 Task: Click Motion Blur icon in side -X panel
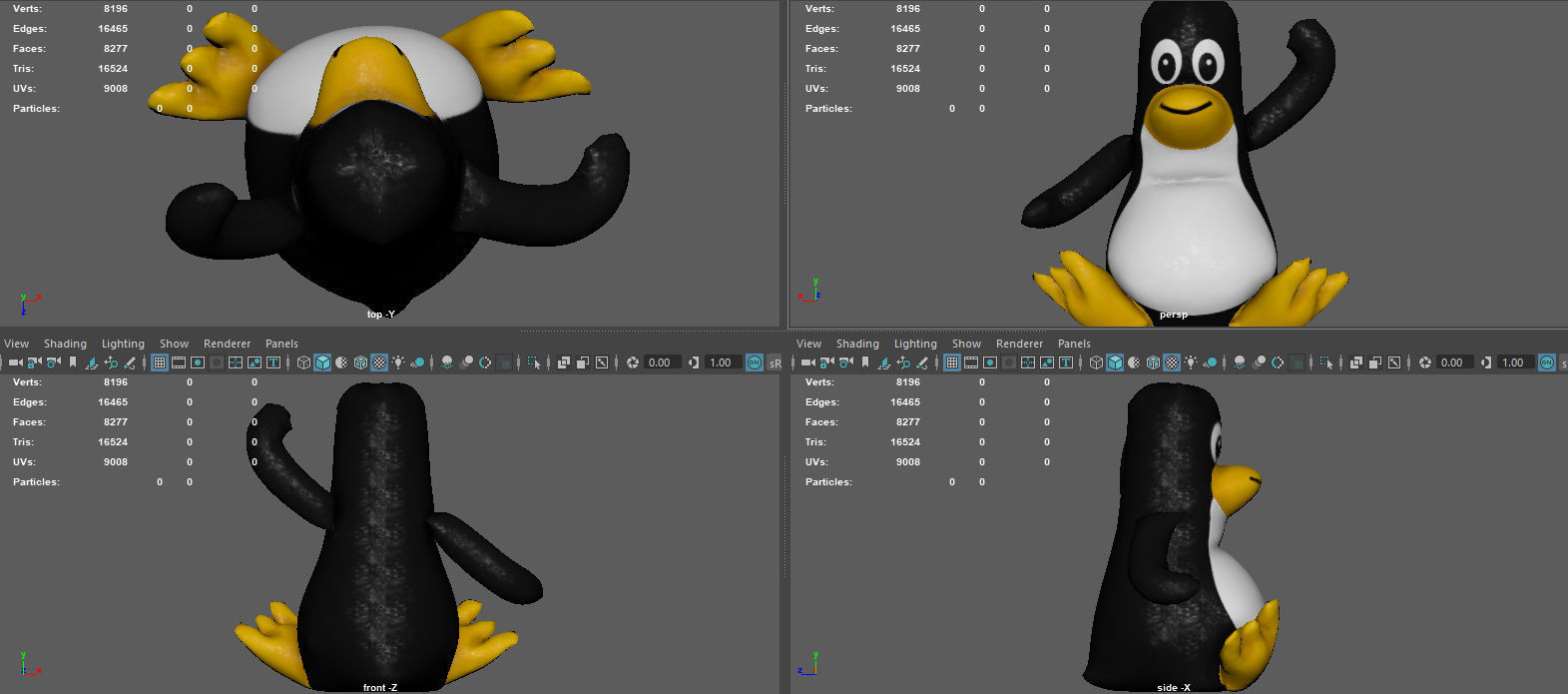pyautogui.click(x=1259, y=362)
